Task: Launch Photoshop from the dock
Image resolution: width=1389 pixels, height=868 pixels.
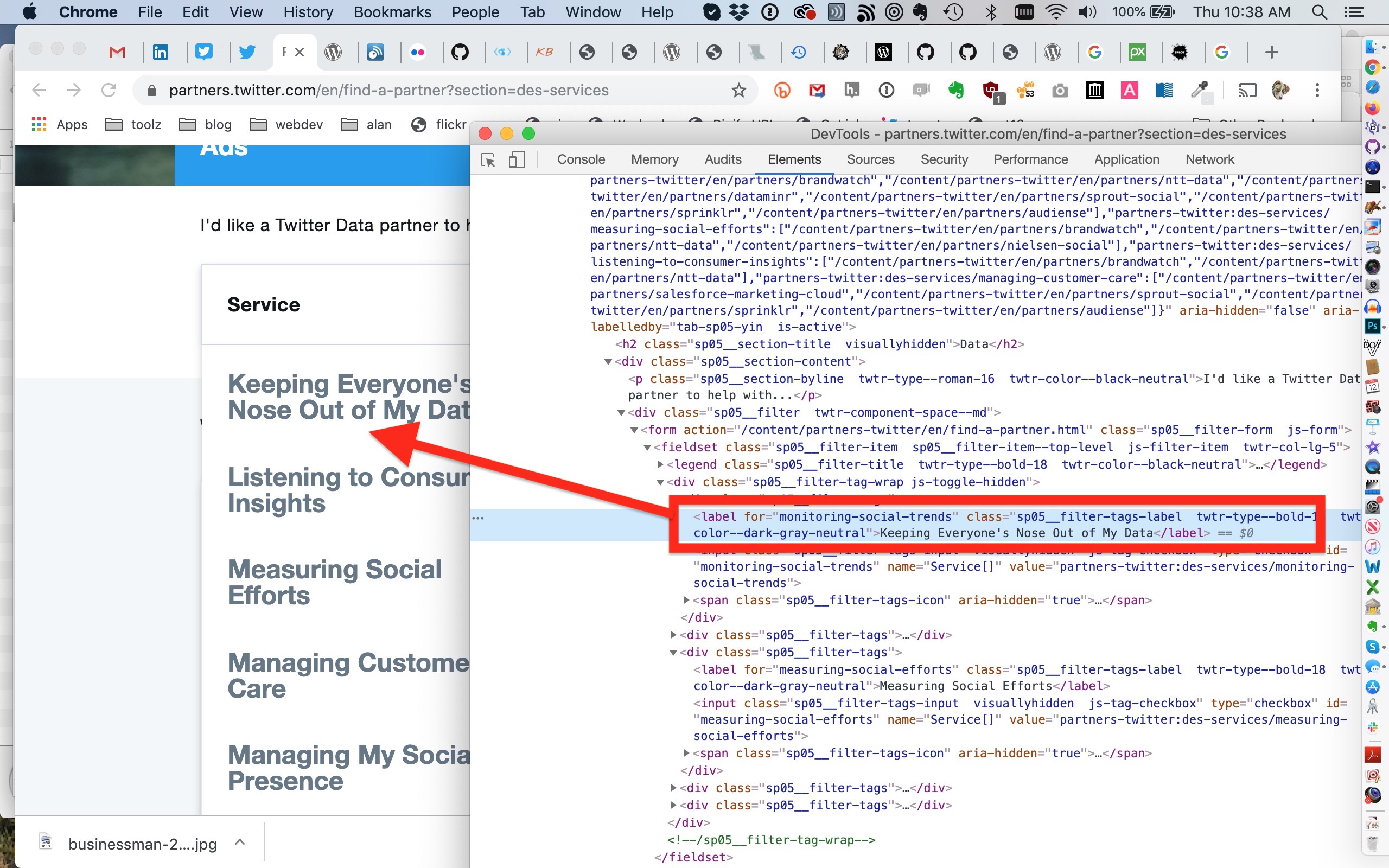Action: point(1373,325)
